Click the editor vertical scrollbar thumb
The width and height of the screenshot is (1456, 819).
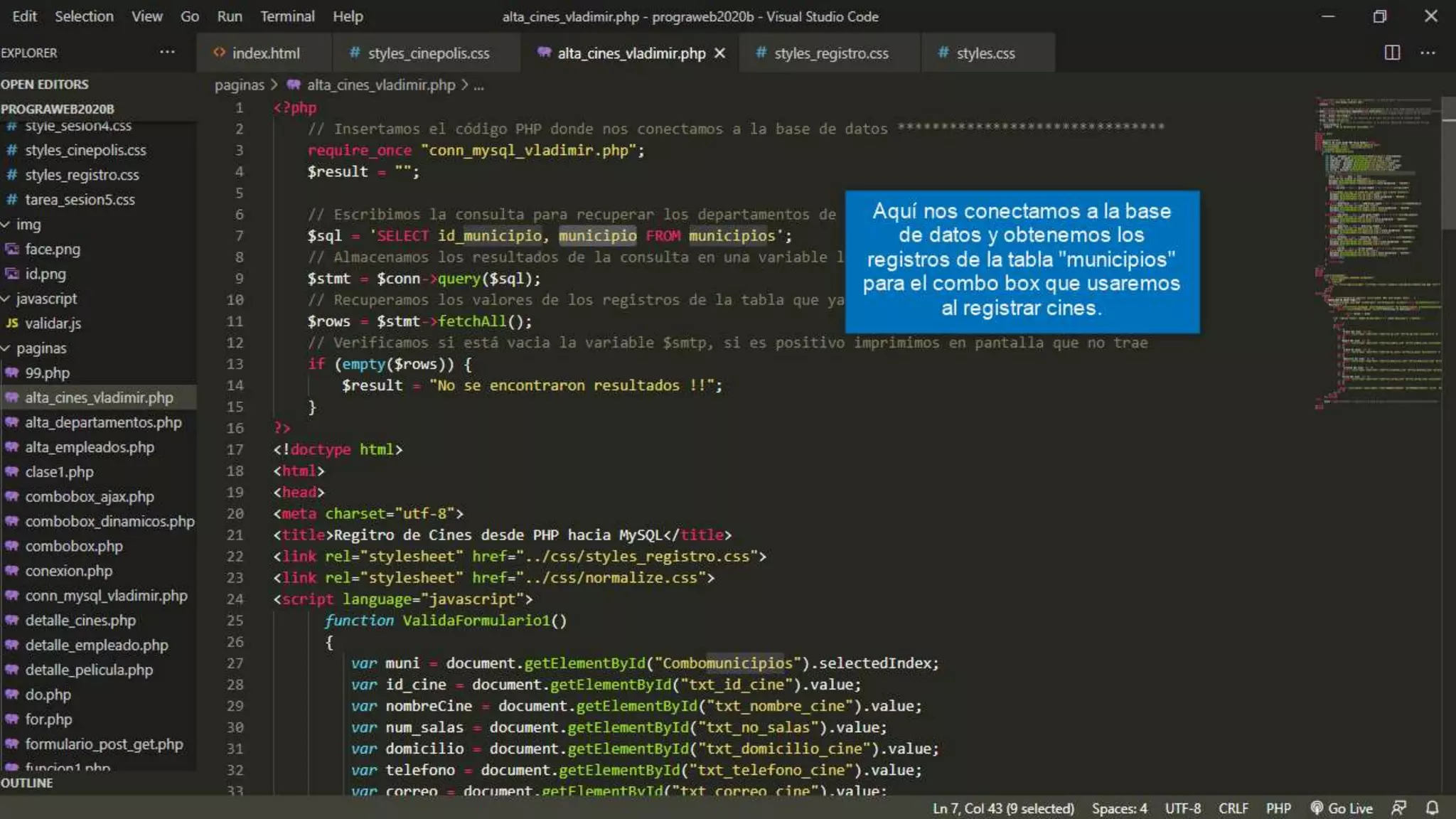click(x=1448, y=164)
